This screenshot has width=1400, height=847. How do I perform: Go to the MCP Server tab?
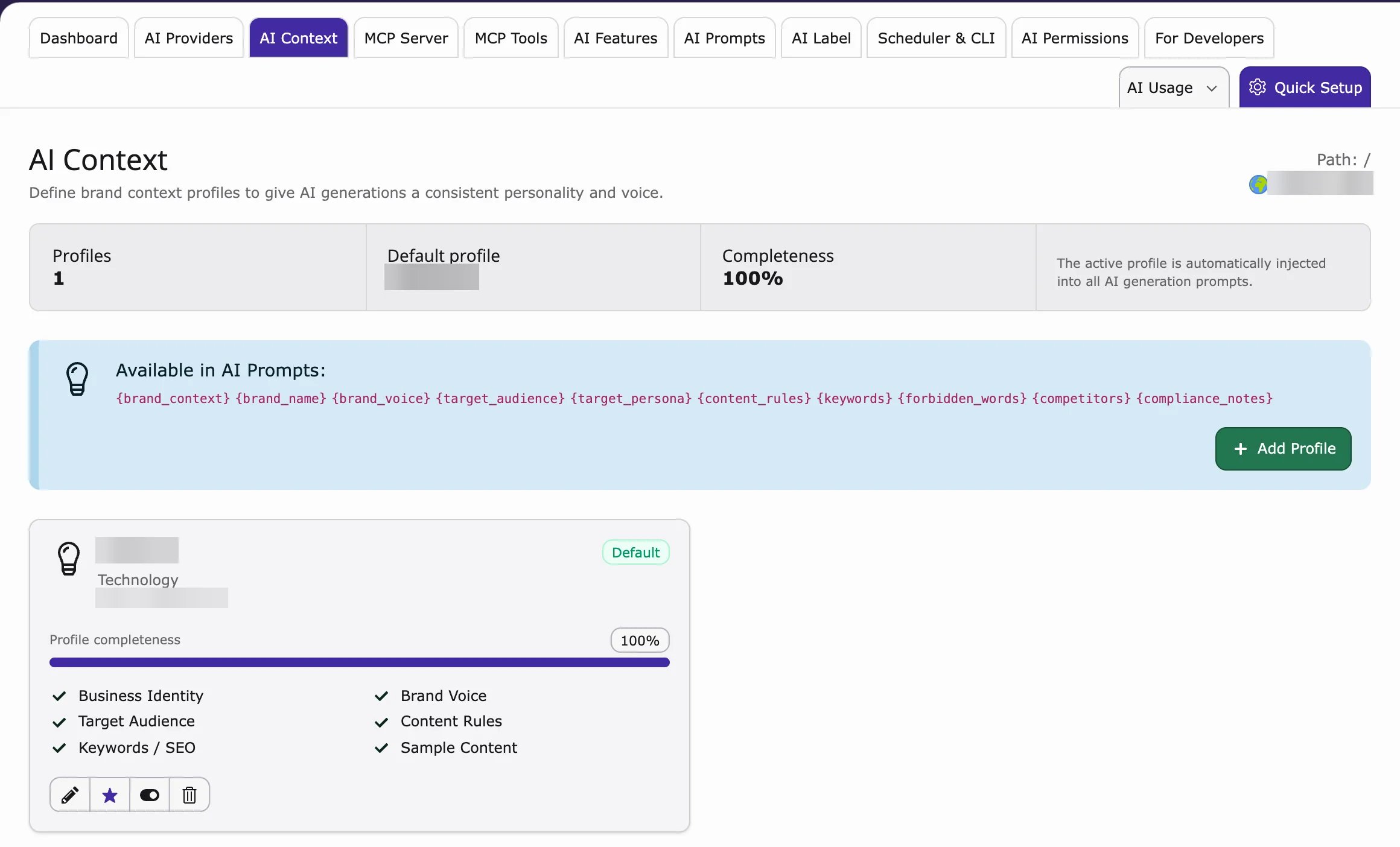(x=406, y=38)
